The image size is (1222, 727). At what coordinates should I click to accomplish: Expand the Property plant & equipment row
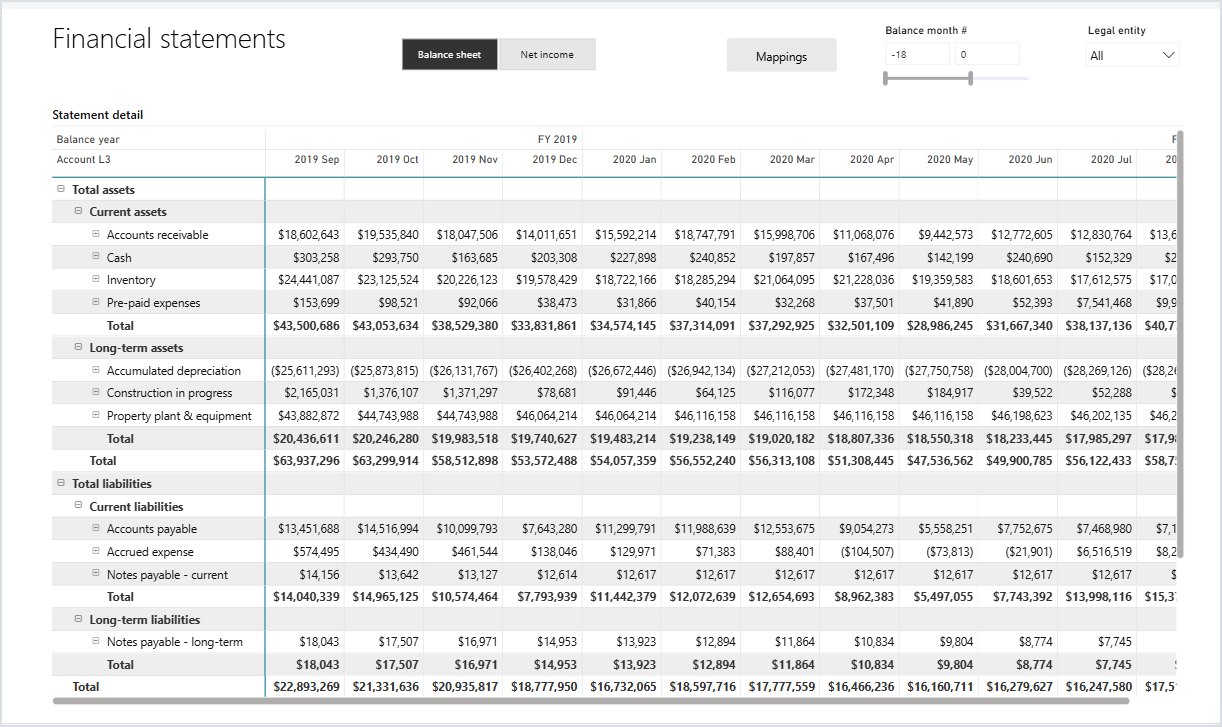click(x=96, y=415)
